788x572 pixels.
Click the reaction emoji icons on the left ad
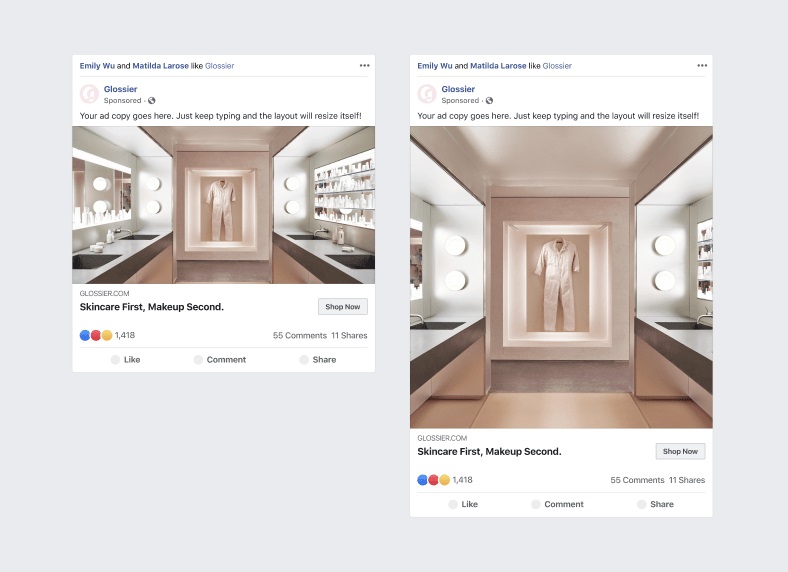96,335
